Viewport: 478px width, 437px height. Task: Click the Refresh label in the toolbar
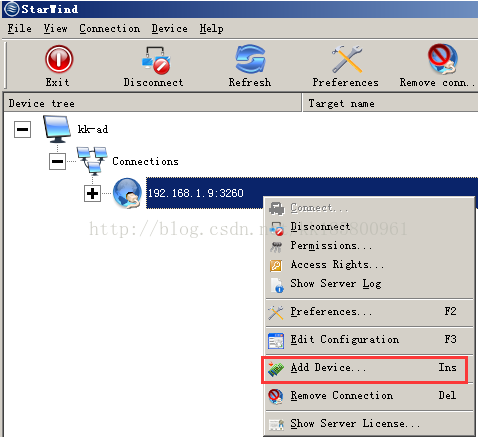pyautogui.click(x=250, y=82)
